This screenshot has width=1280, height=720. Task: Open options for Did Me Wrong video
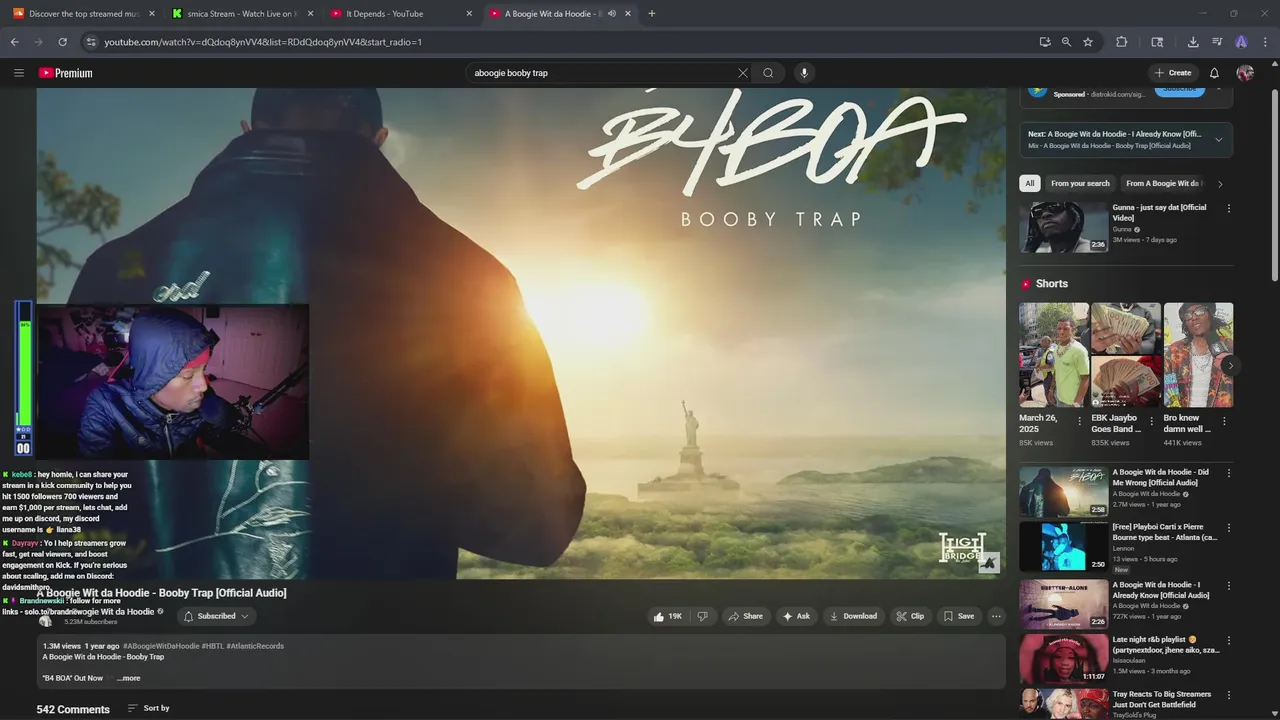[1229, 473]
